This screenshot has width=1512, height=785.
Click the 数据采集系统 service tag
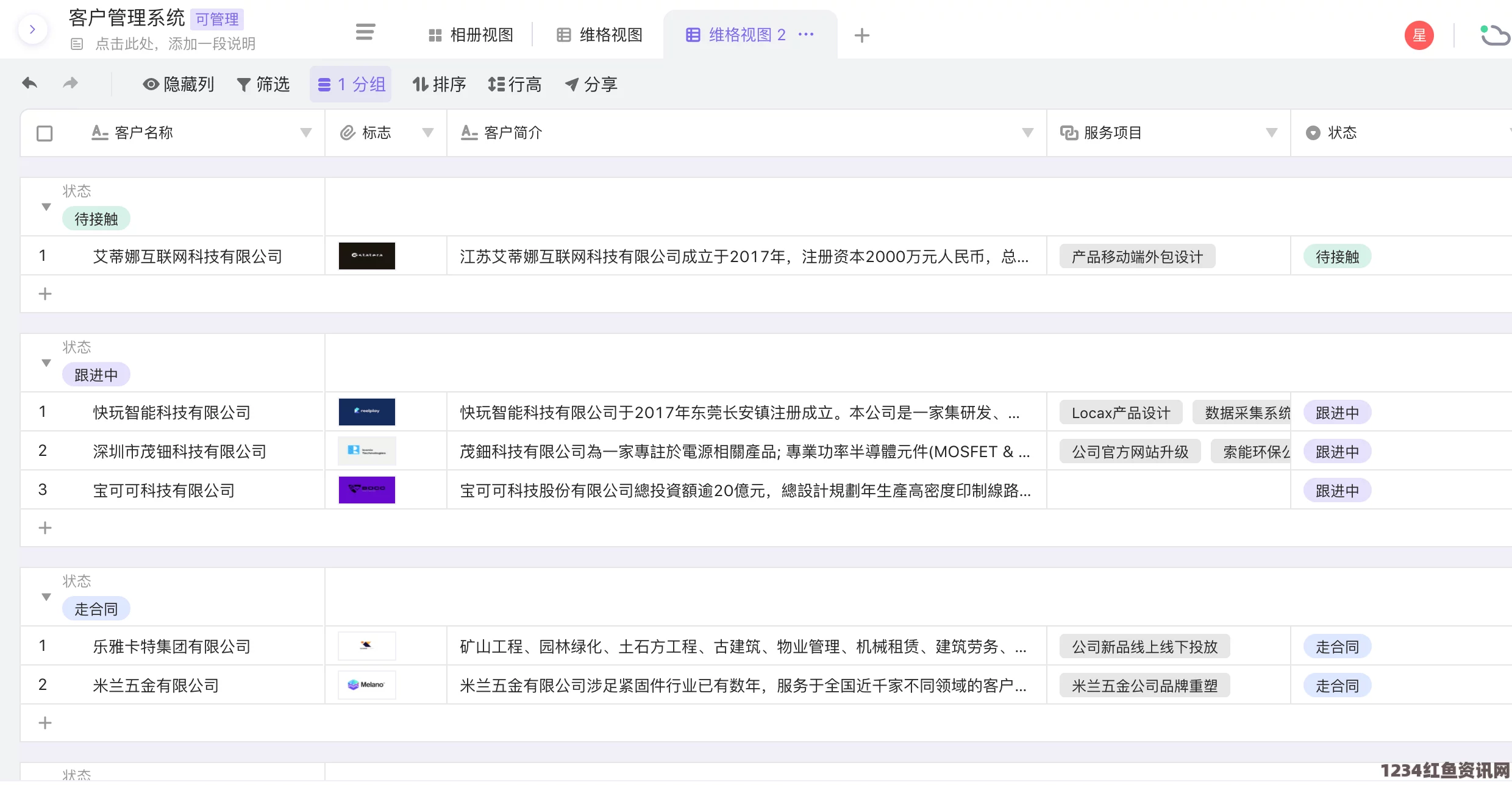(1242, 413)
